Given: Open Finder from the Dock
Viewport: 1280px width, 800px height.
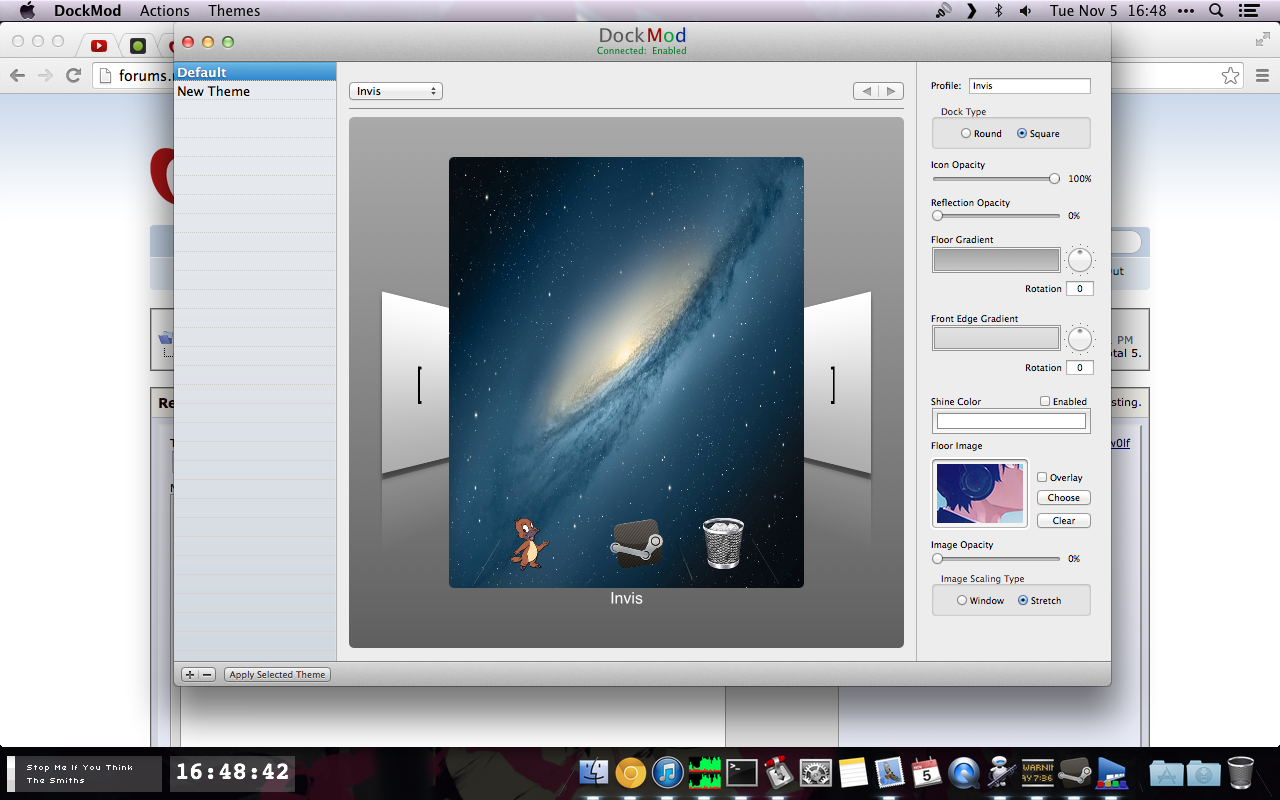Looking at the screenshot, I should (x=594, y=773).
